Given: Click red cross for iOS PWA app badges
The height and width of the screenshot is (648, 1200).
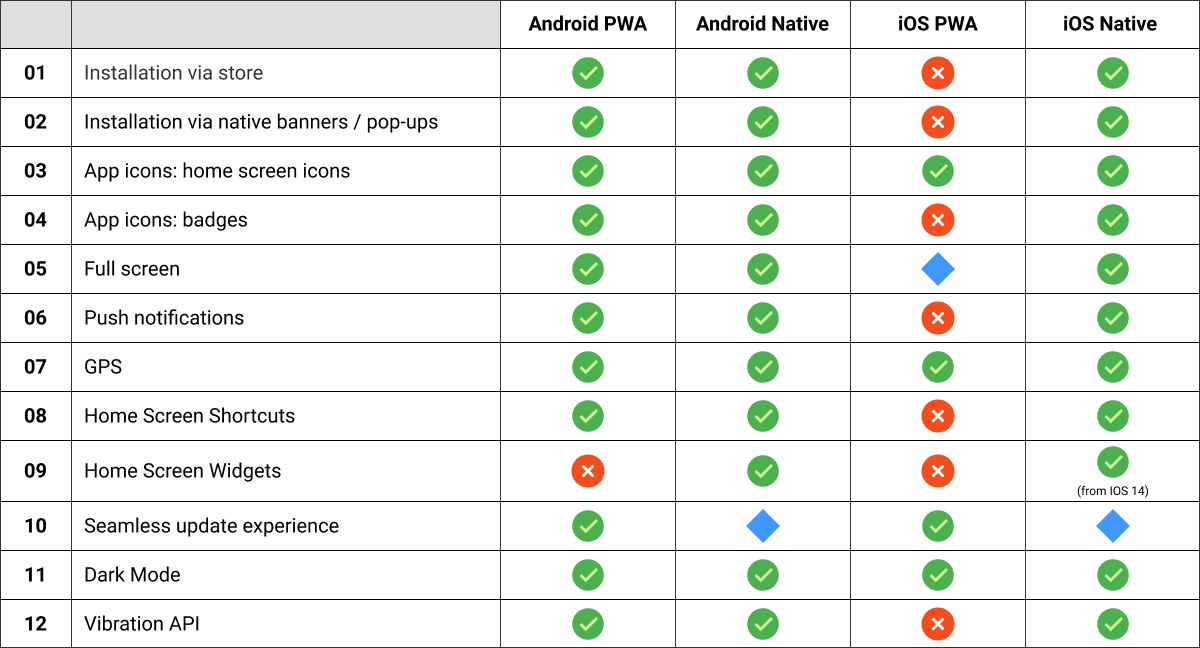Looking at the screenshot, I should pyautogui.click(x=938, y=220).
